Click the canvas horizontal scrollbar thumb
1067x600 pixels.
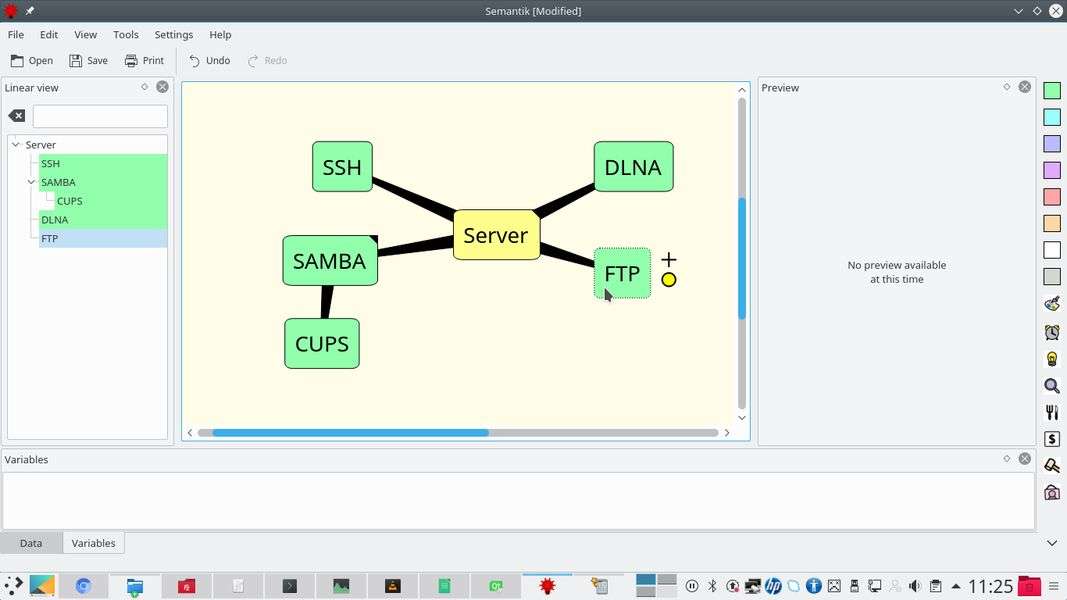pyautogui.click(x=350, y=433)
